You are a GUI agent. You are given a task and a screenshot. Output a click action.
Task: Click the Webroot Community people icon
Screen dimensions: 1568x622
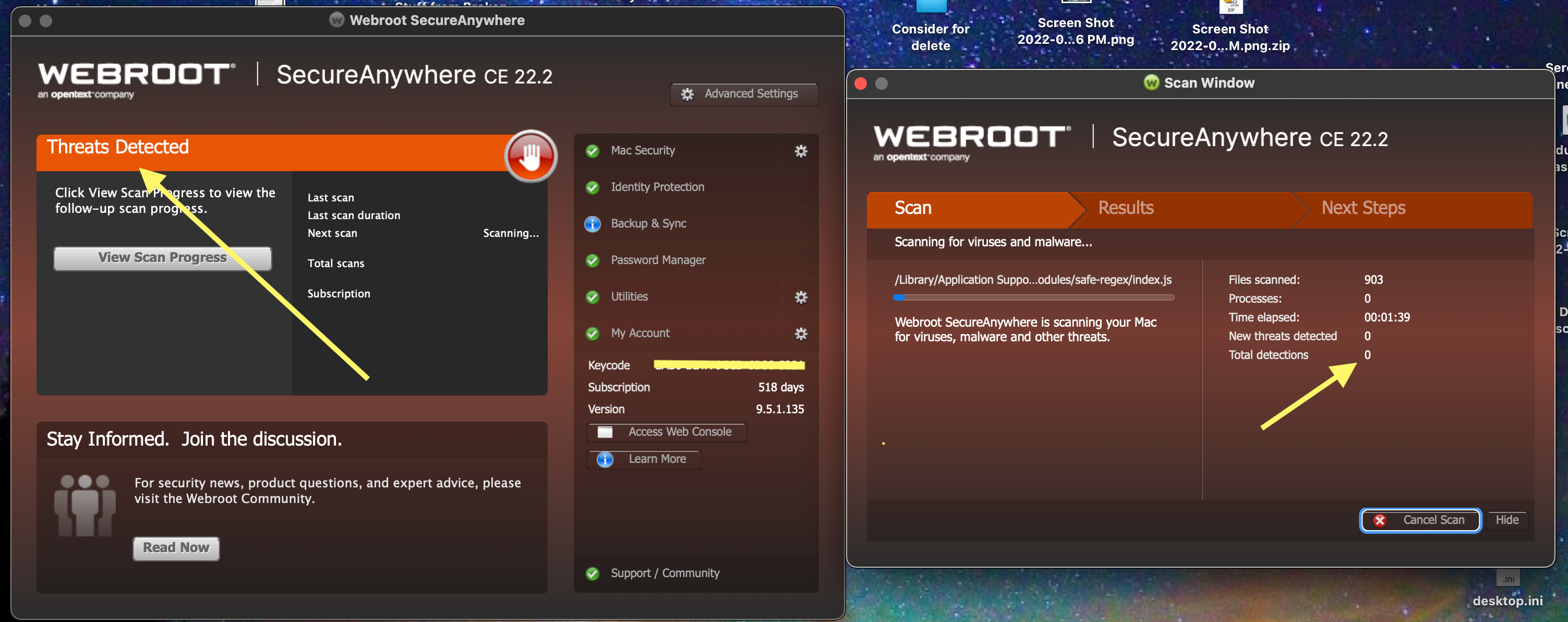(x=85, y=505)
